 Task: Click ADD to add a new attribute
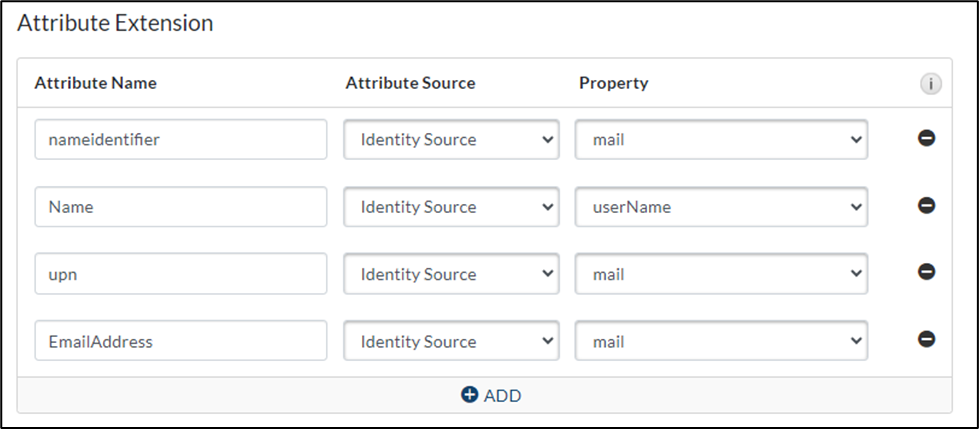(491, 395)
